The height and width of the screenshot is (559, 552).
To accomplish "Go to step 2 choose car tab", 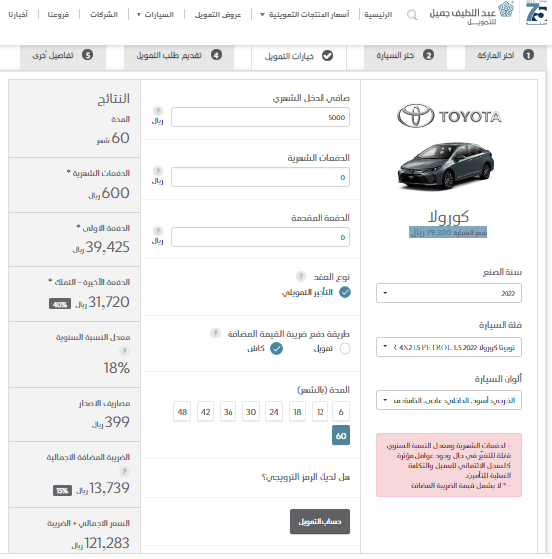I will pos(405,55).
